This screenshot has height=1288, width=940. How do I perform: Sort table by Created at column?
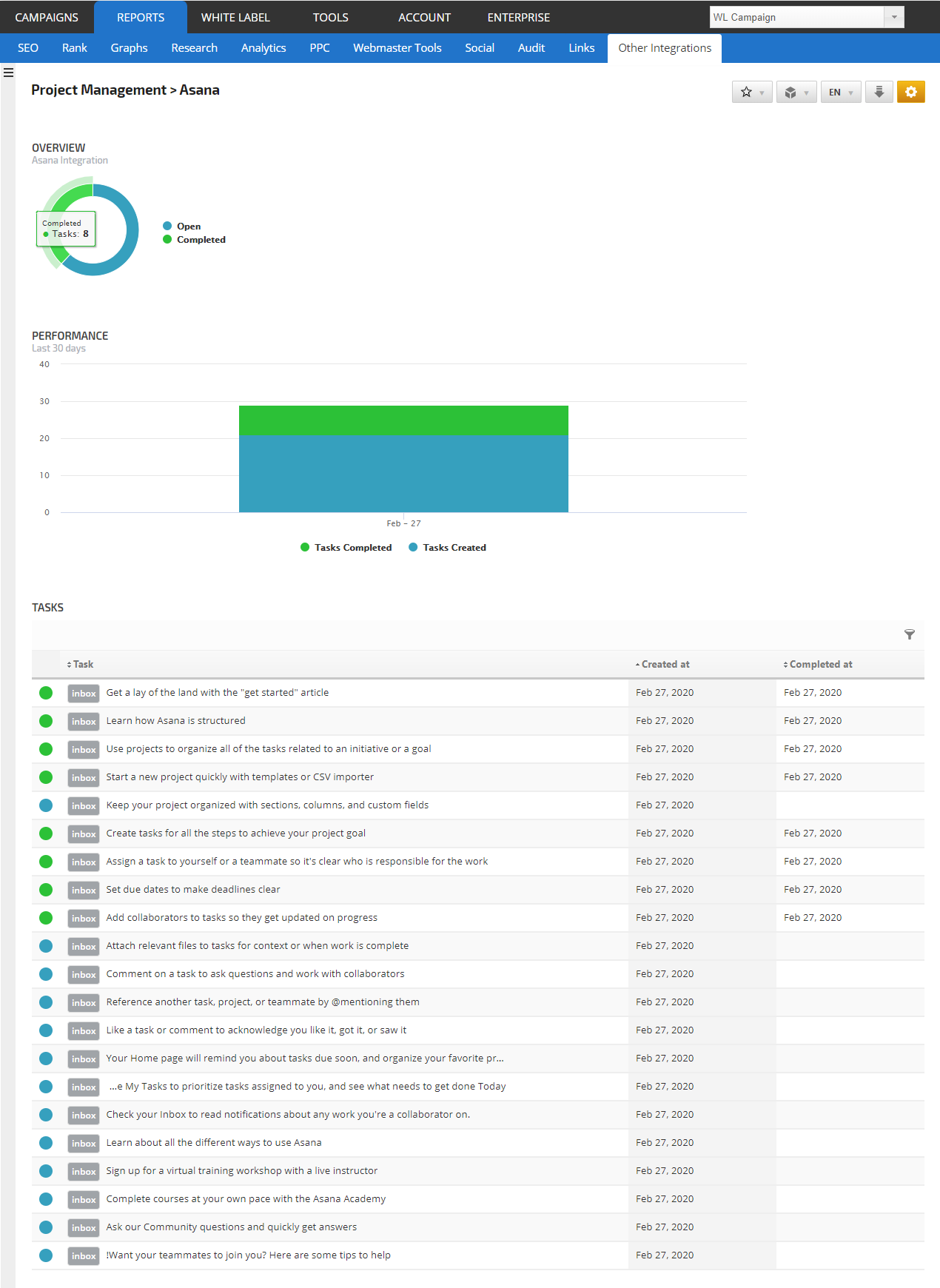coord(662,665)
